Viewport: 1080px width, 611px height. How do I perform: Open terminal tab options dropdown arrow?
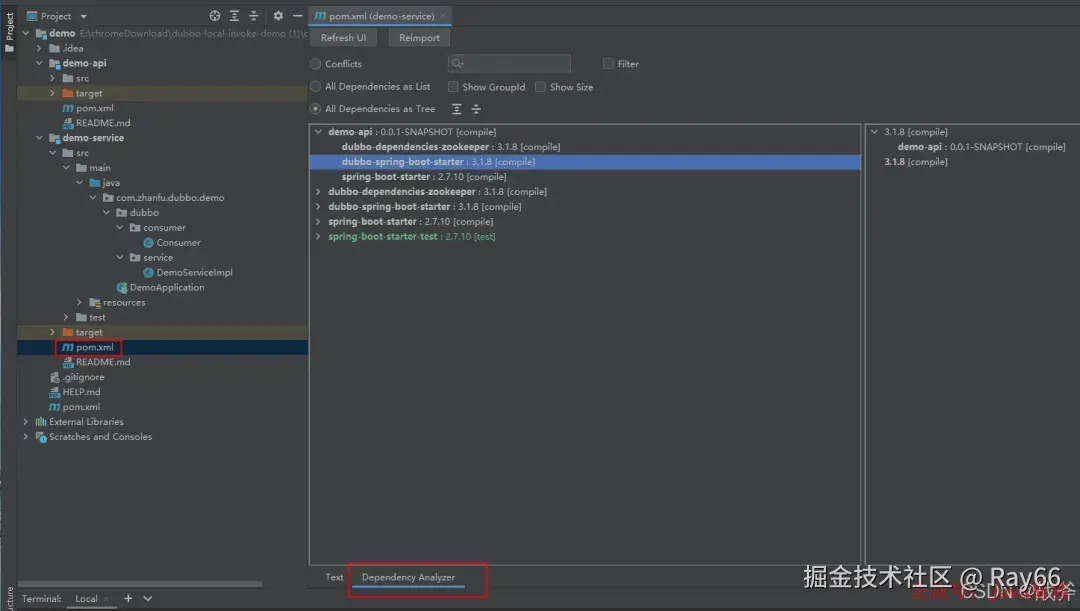tap(147, 599)
